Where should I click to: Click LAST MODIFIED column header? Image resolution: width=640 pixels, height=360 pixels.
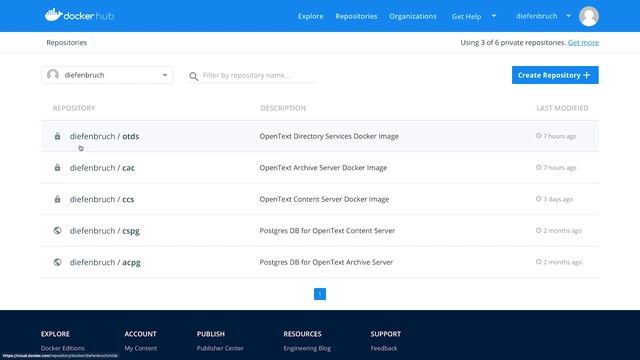coord(562,108)
